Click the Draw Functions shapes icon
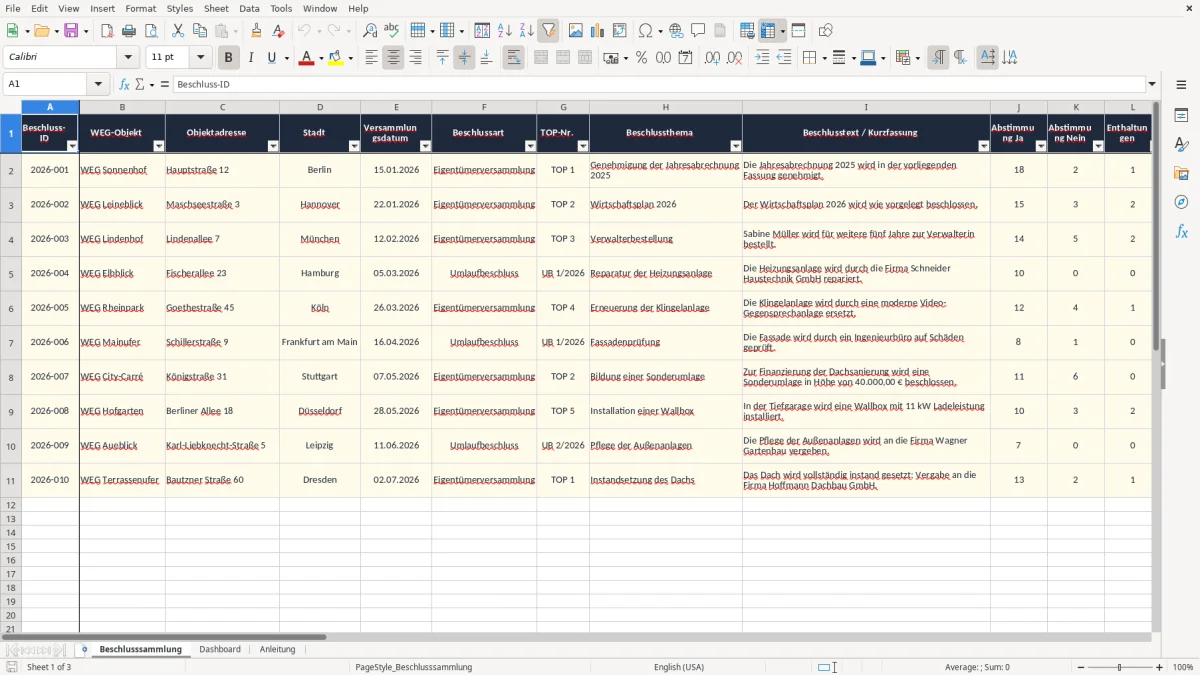The width and height of the screenshot is (1200, 675). click(x=826, y=31)
